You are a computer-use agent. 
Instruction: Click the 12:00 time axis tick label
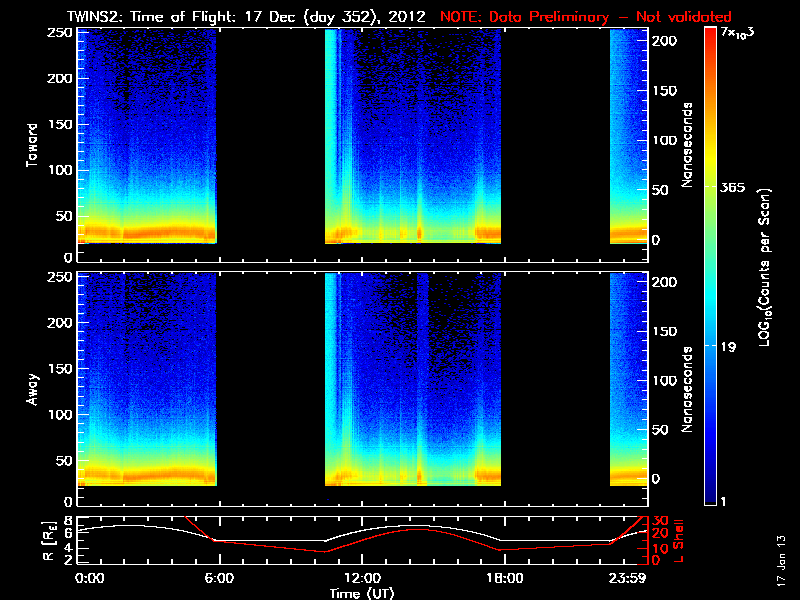(361, 579)
